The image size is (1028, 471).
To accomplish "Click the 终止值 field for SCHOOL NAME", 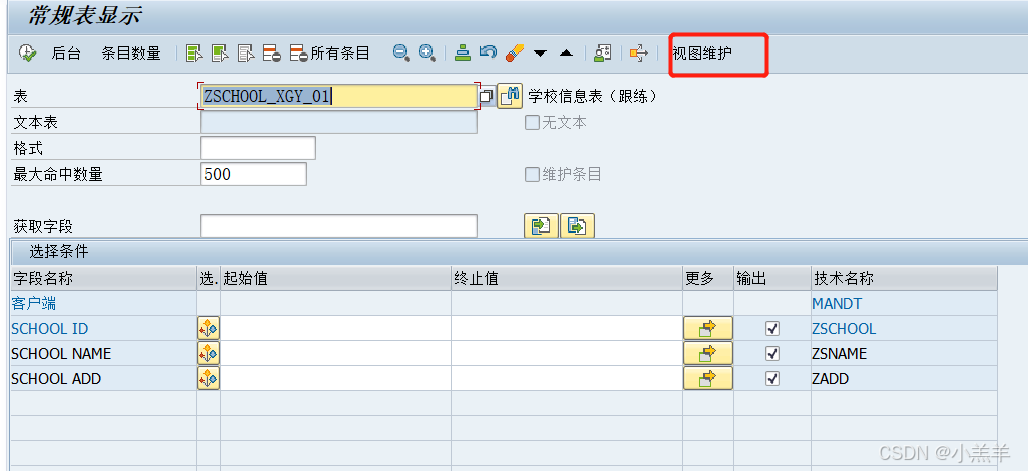I will 567,354.
